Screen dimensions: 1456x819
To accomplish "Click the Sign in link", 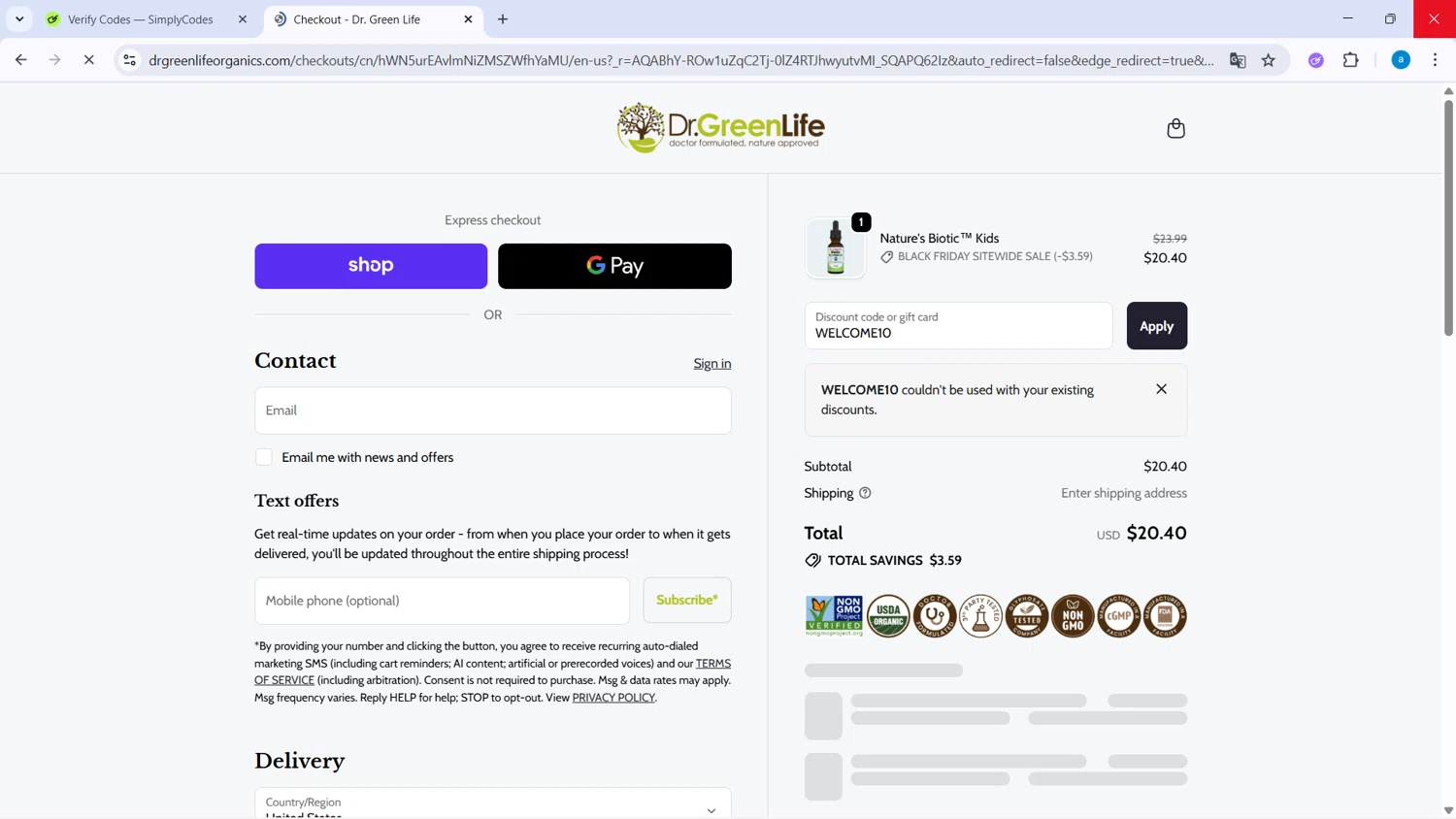I will [x=712, y=364].
